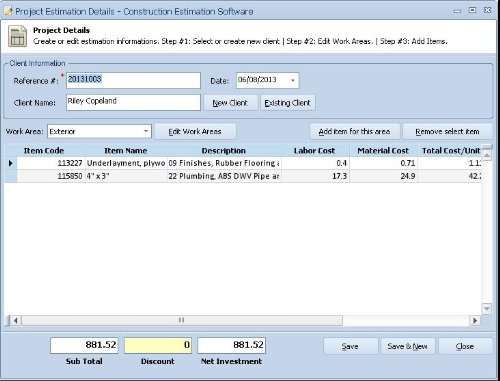Click the 4" x 3" item name cell
This screenshot has height=381, width=500.
(126, 176)
